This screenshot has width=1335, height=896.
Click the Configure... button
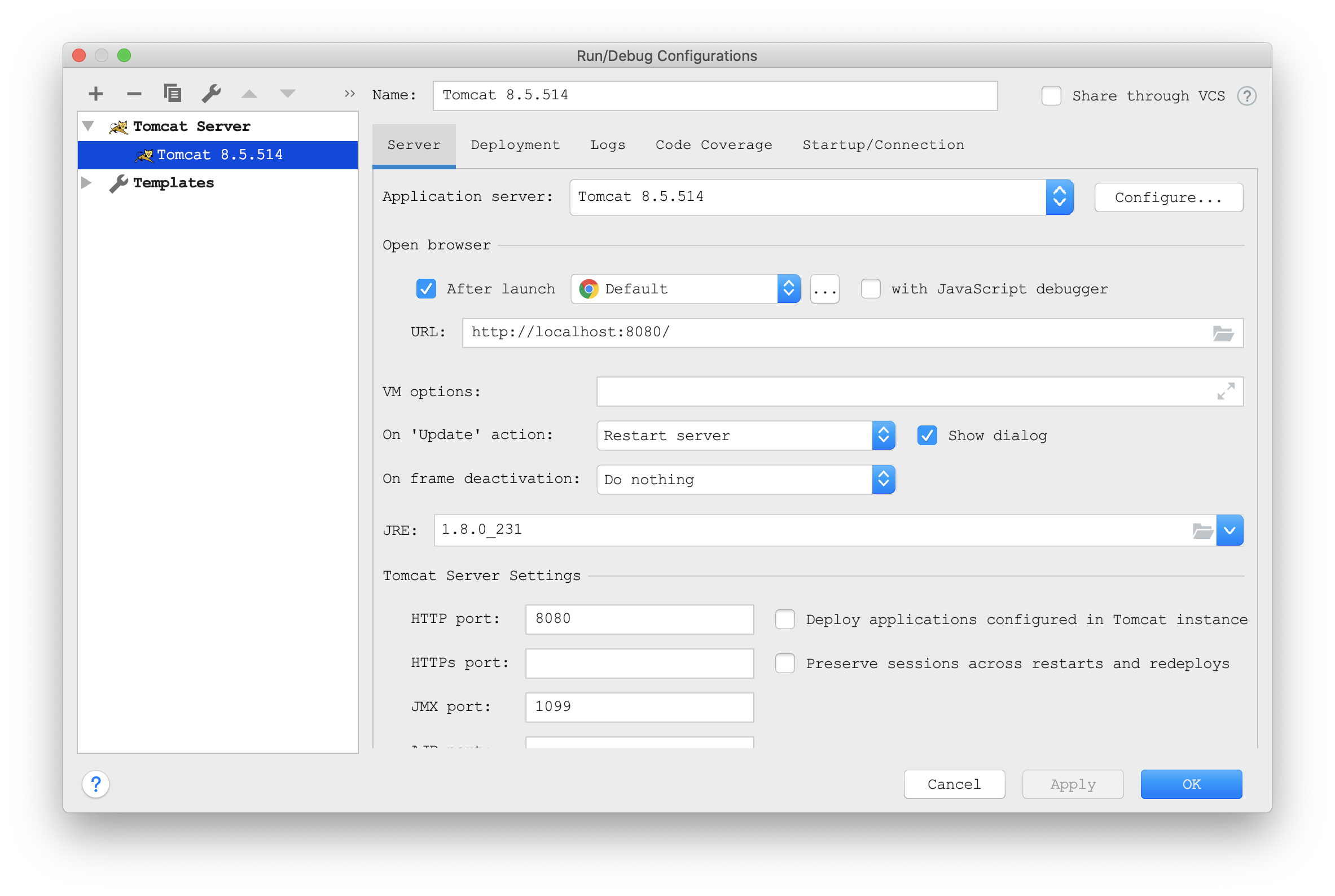click(1168, 197)
